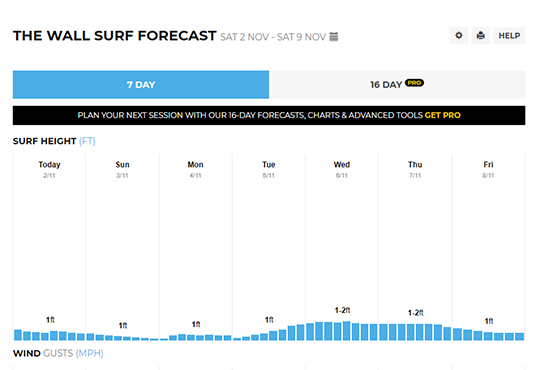Screen dimensions: 533x370
Task: Click the PRO badge next to 16 Day
Action: pyautogui.click(x=414, y=83)
